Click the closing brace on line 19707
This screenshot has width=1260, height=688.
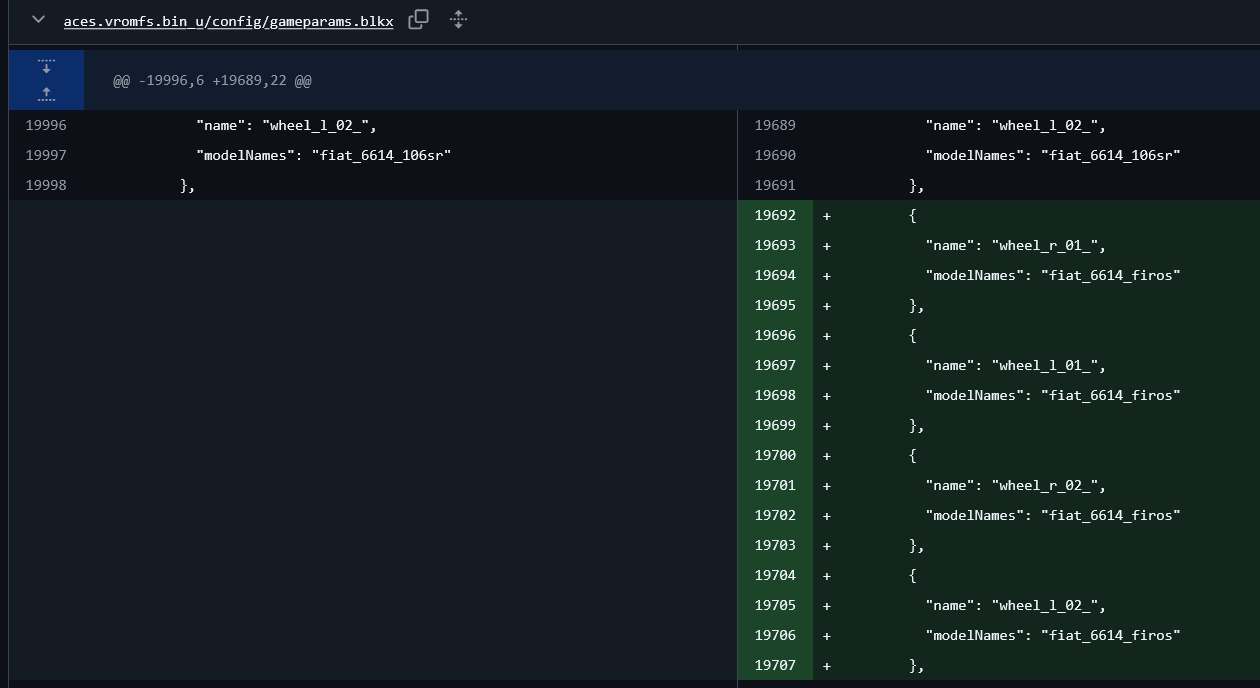[917, 665]
